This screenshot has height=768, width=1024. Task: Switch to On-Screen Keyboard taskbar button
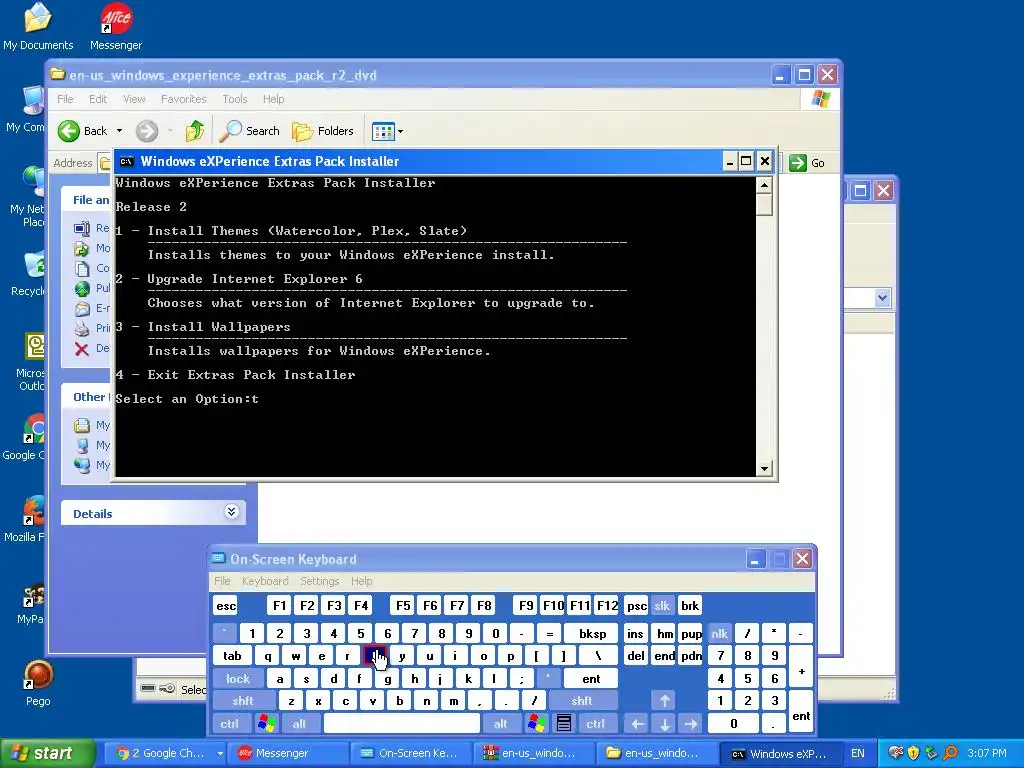point(411,754)
